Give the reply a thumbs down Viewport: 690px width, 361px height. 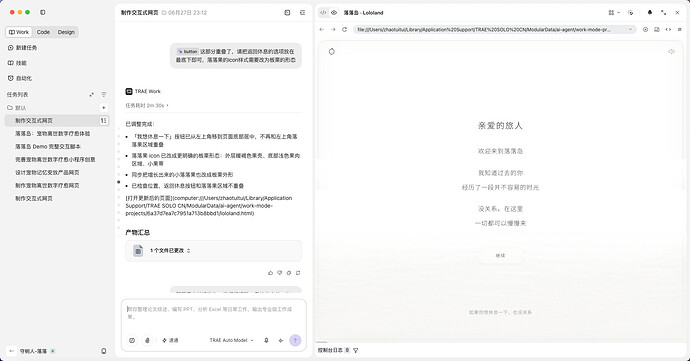279,273
